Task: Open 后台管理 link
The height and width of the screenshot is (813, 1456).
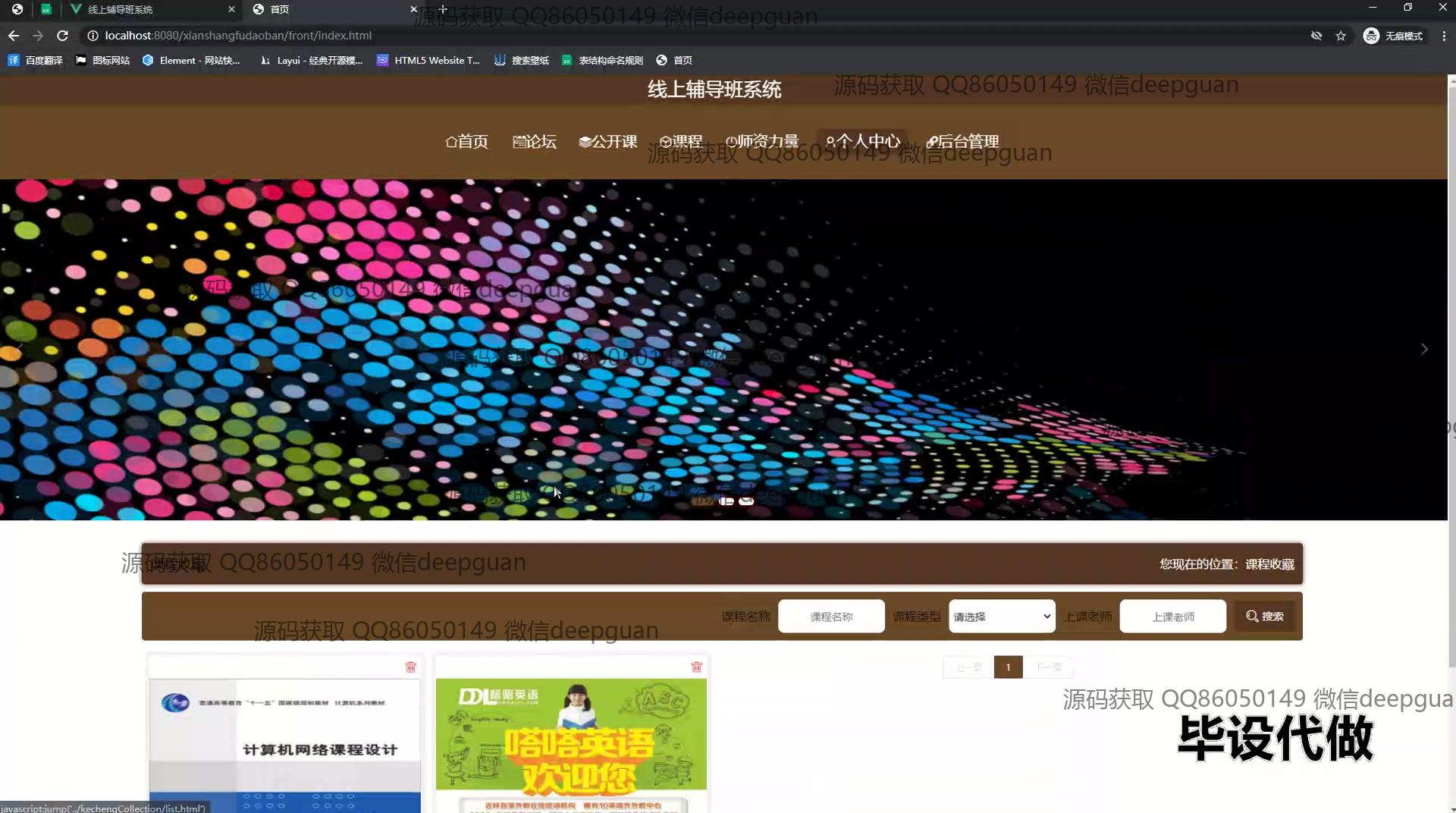Action: click(962, 142)
